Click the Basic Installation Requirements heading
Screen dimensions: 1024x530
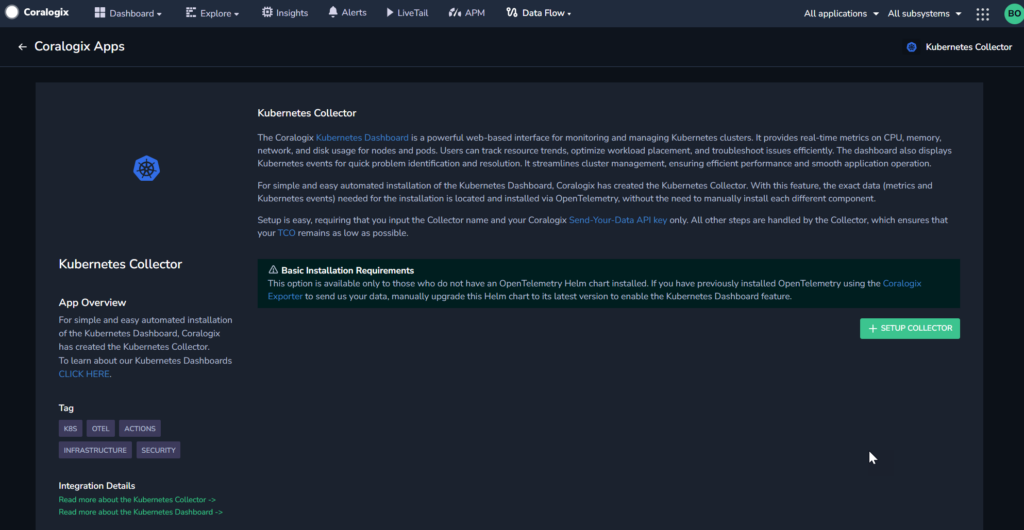347,270
